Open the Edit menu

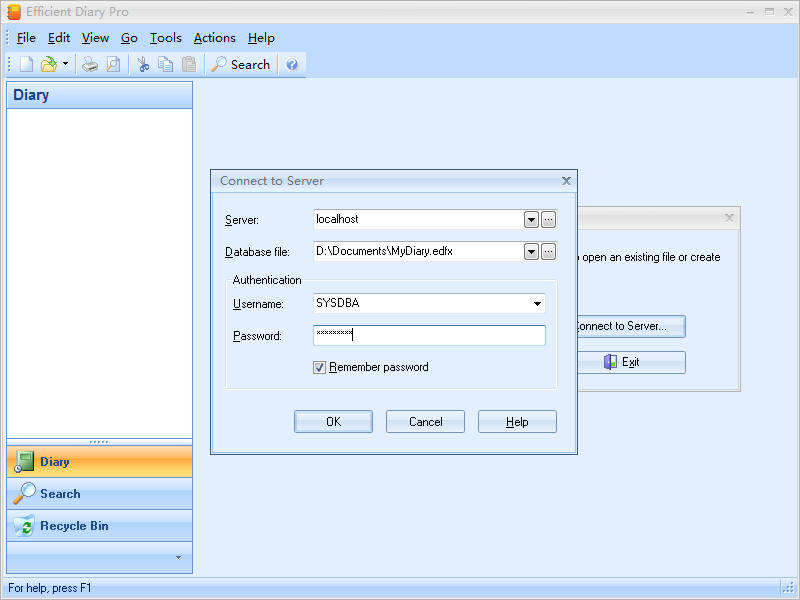point(59,38)
